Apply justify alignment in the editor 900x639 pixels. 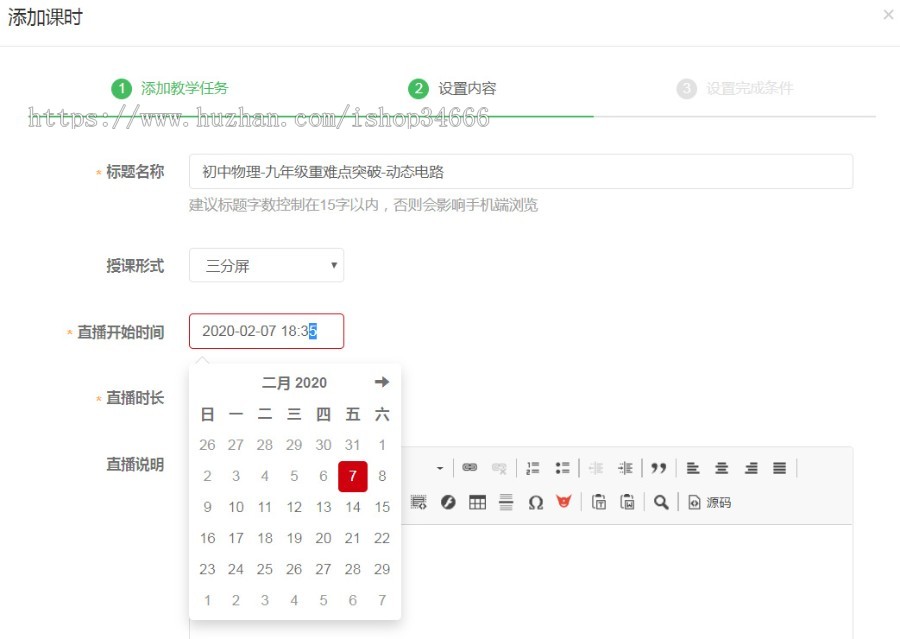777,468
